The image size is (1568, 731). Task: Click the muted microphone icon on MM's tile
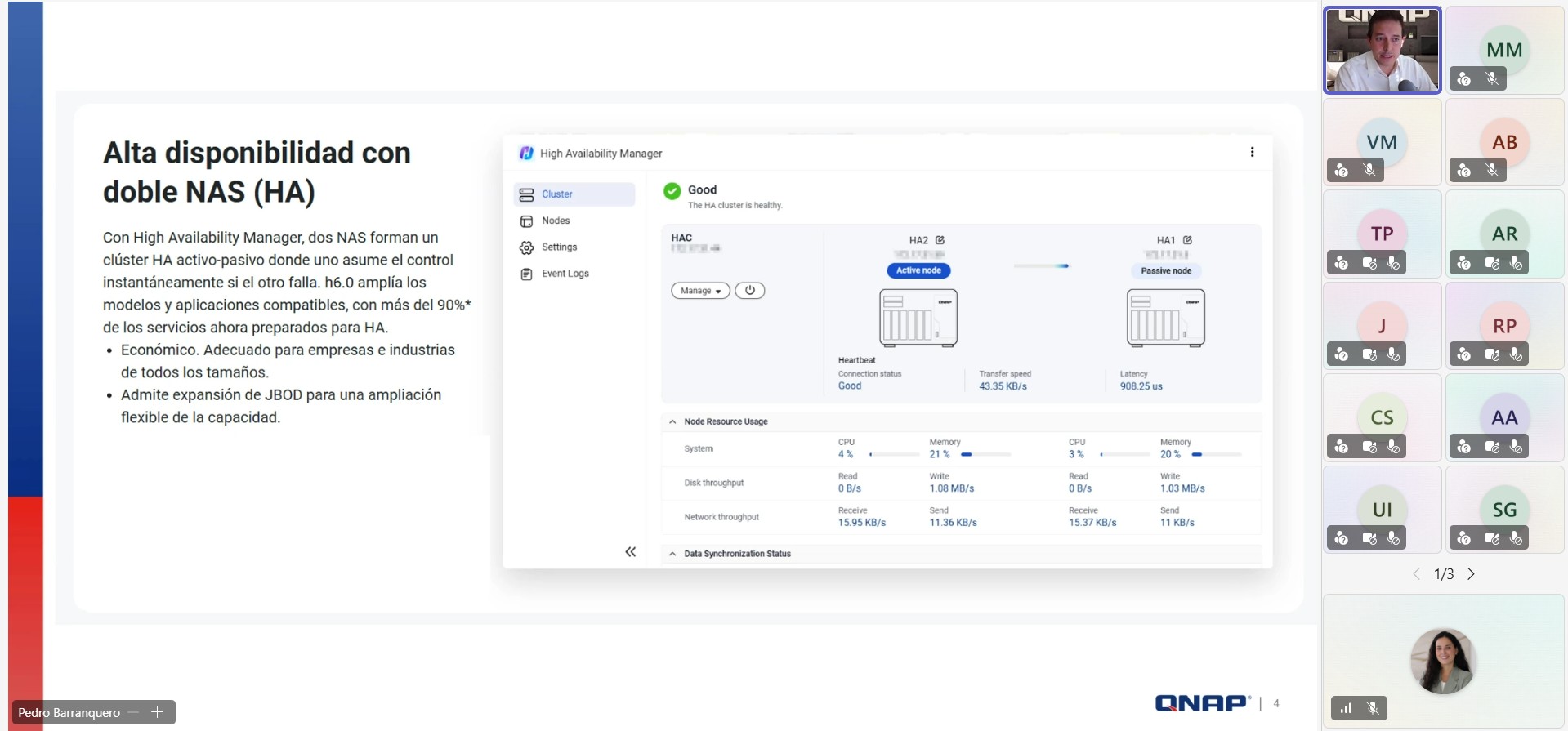pos(1492,79)
